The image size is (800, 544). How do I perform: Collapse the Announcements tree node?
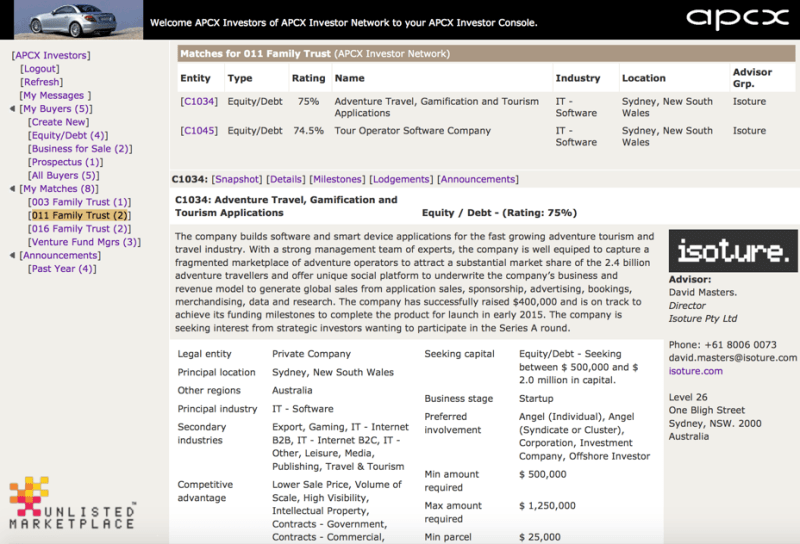(x=12, y=256)
